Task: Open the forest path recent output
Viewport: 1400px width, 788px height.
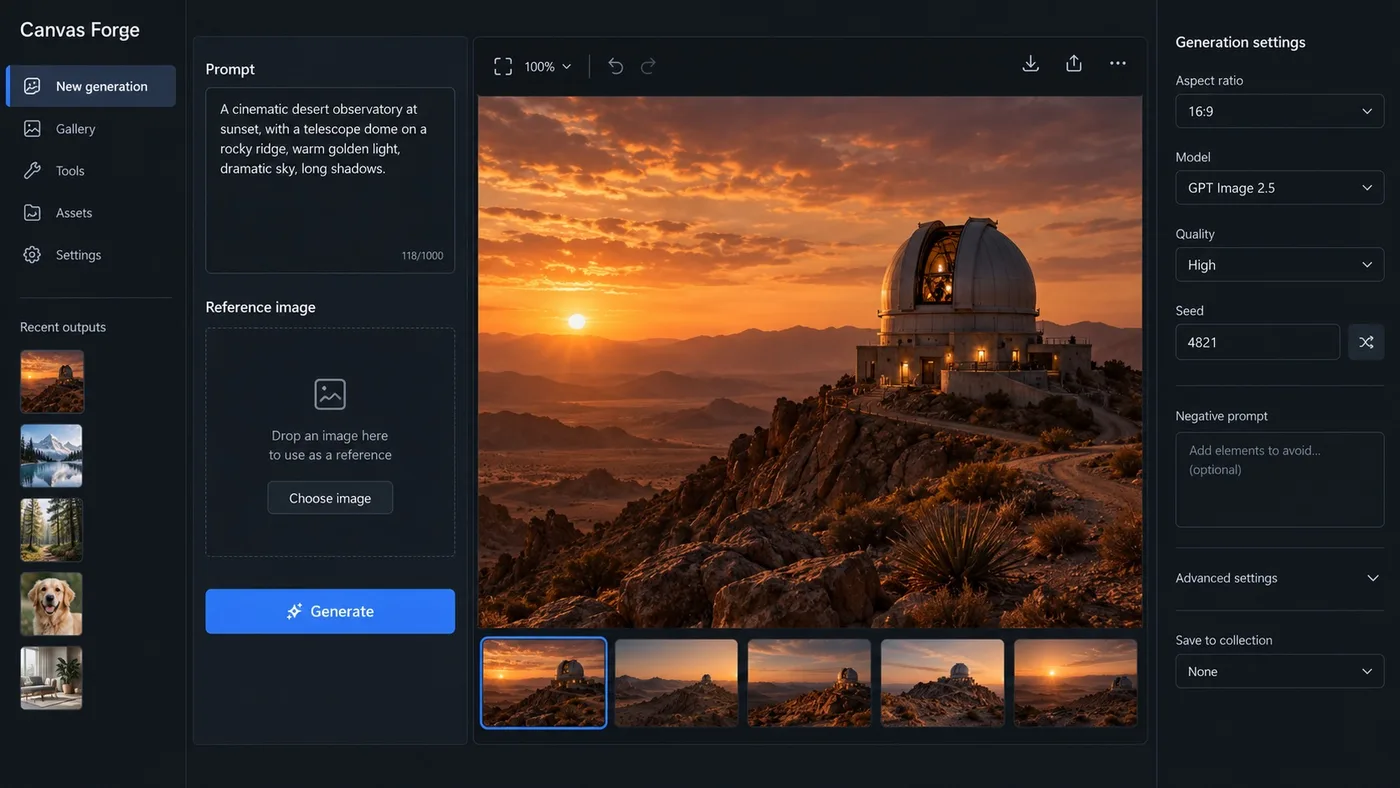Action: (x=52, y=529)
